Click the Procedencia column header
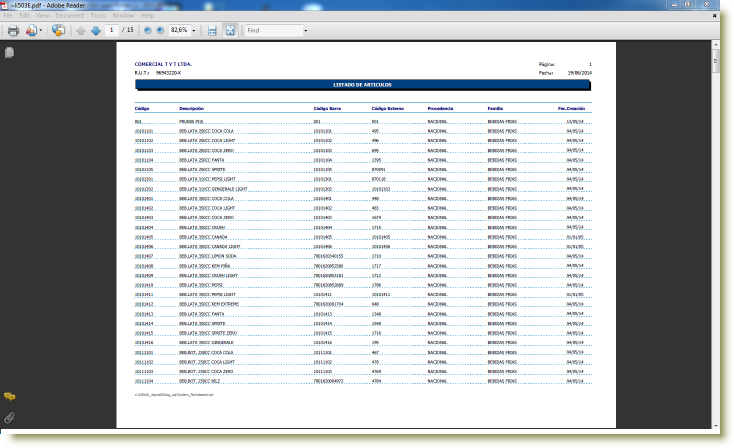This screenshot has width=734, height=448. [440, 108]
